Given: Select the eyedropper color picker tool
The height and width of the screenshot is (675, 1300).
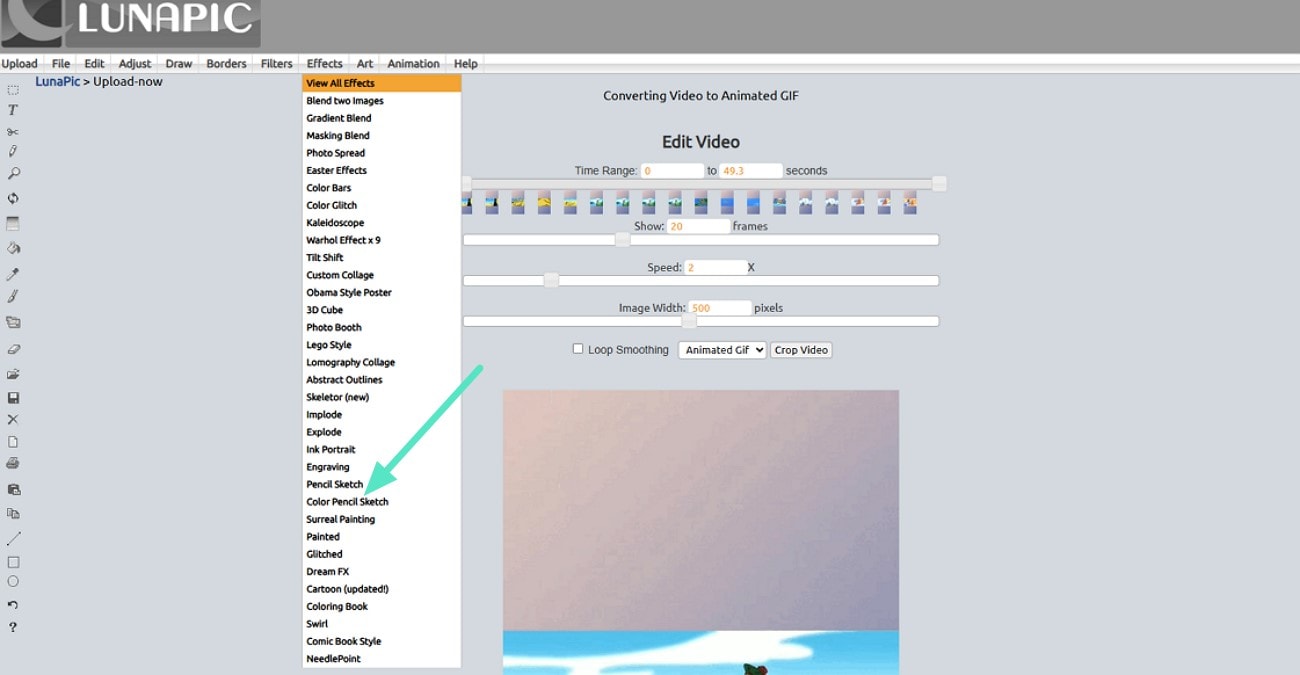Looking at the screenshot, I should click(13, 273).
